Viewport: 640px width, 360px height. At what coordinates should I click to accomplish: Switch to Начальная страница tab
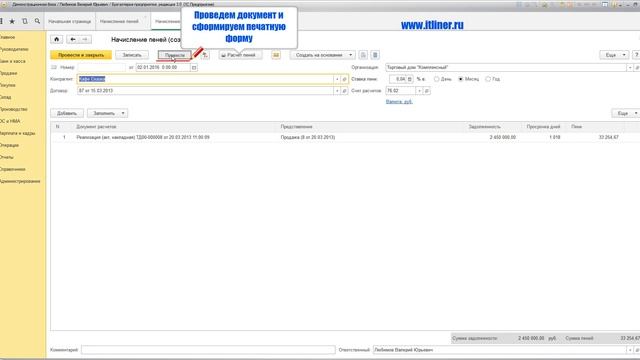click(70, 21)
